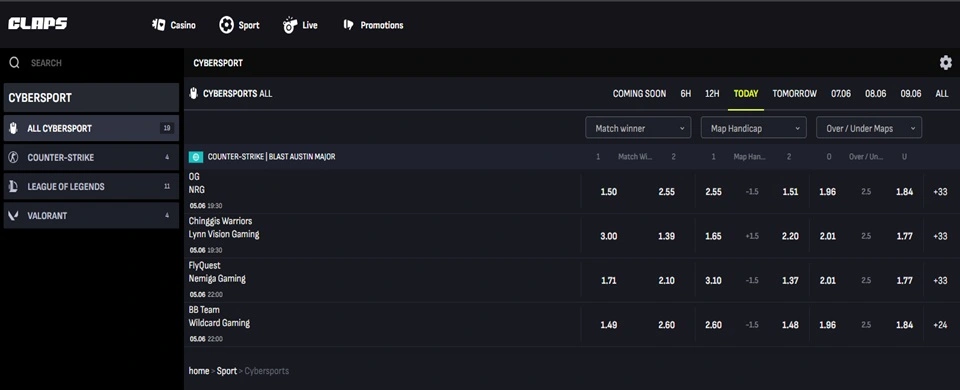Pick FlyQuest map handicap odds 3.10
The width and height of the screenshot is (960, 390).
713,280
